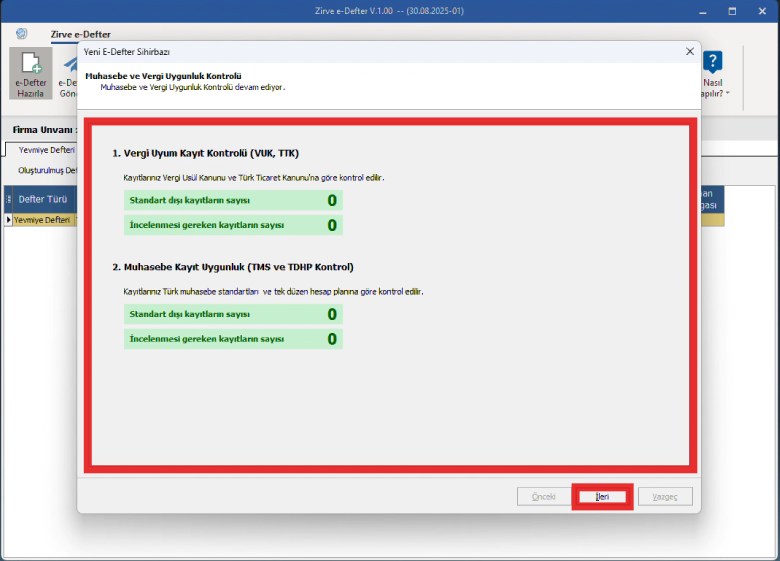Select the Zirve e-Defter ribbon tab

point(81,34)
